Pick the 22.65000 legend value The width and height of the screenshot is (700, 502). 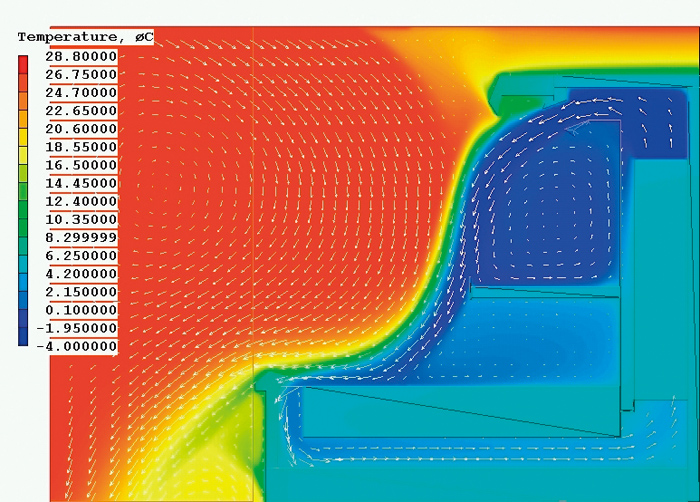tap(81, 110)
